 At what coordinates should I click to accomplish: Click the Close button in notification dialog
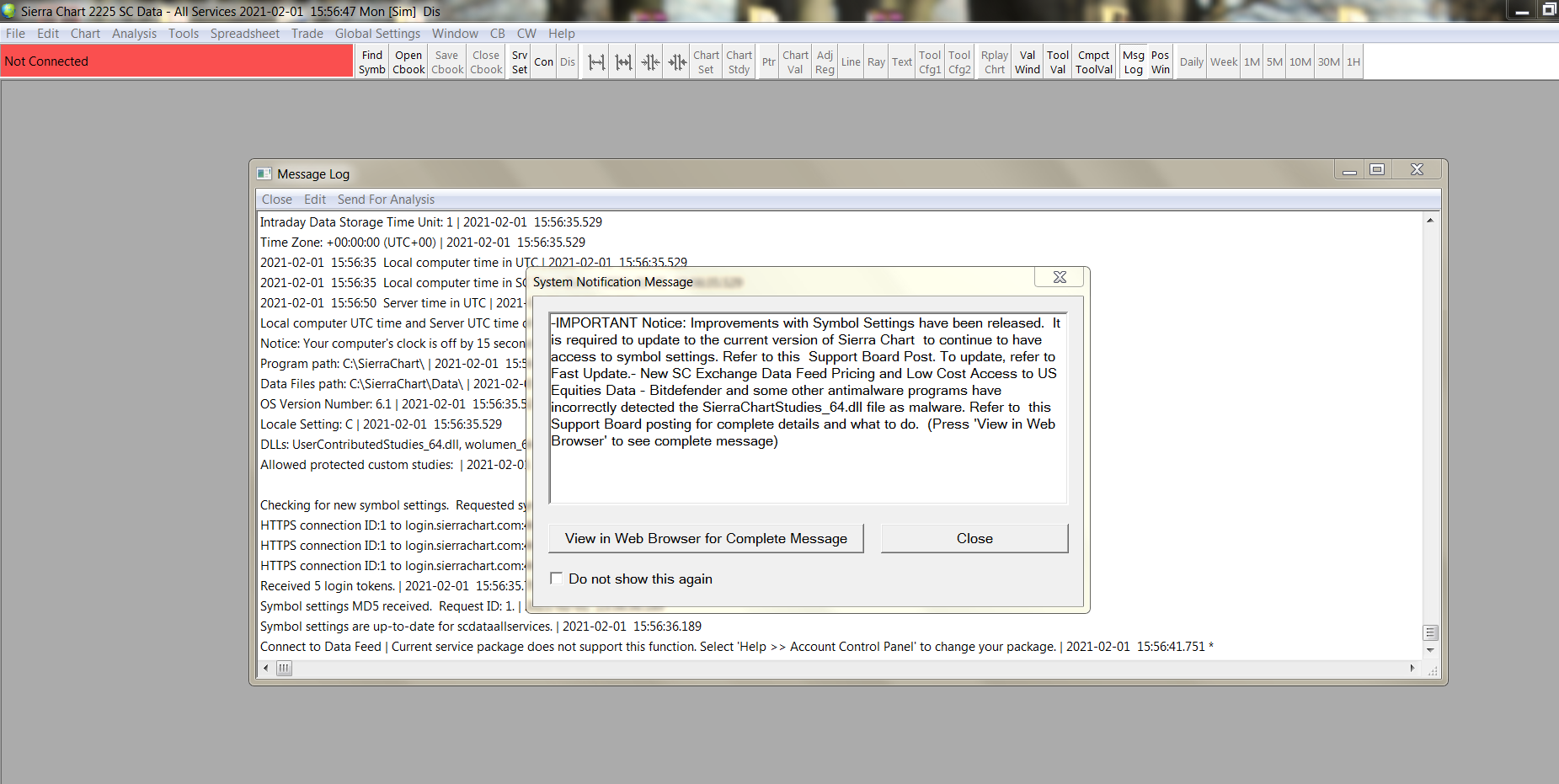click(974, 538)
